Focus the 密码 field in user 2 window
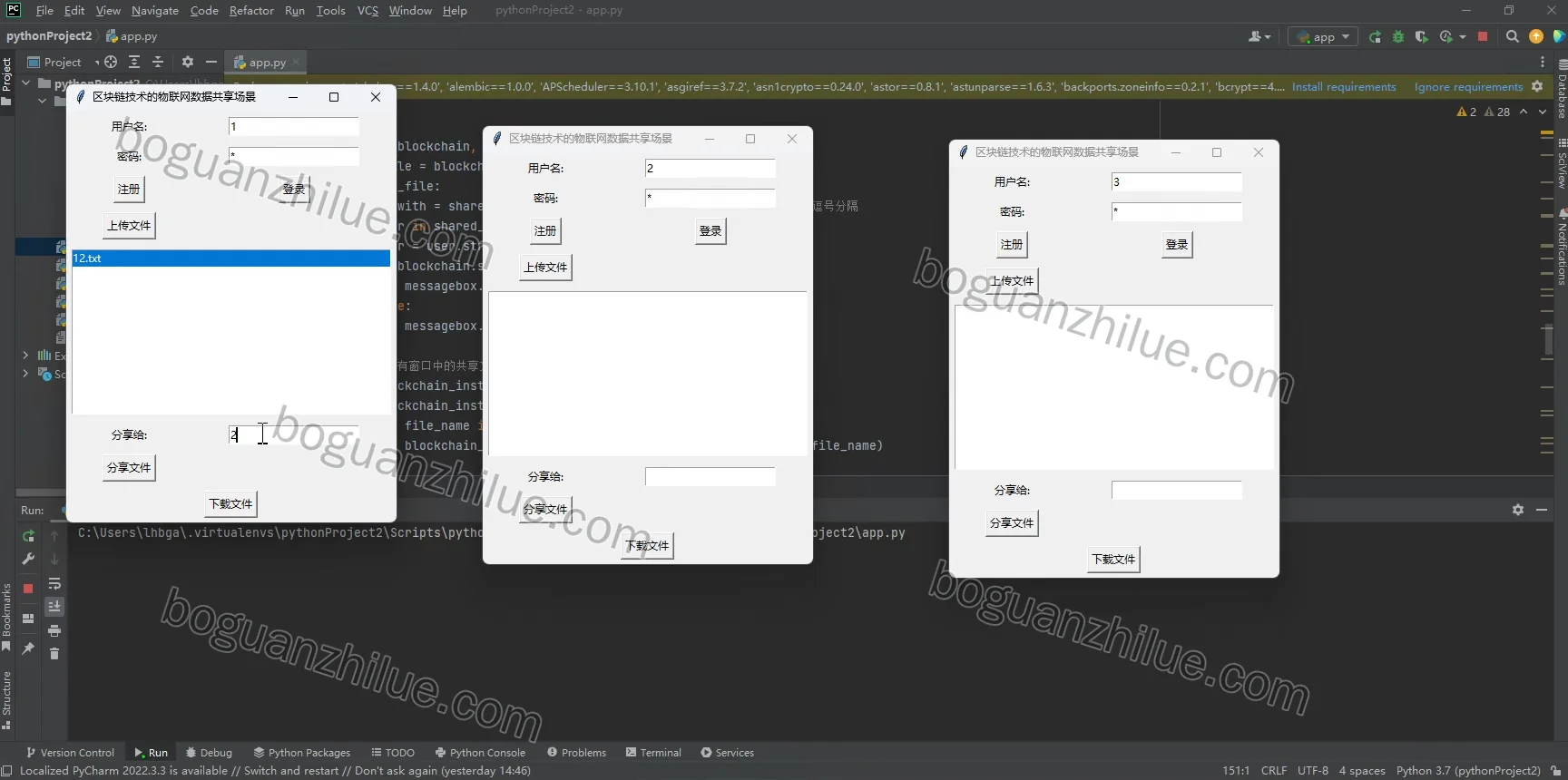 [710, 198]
